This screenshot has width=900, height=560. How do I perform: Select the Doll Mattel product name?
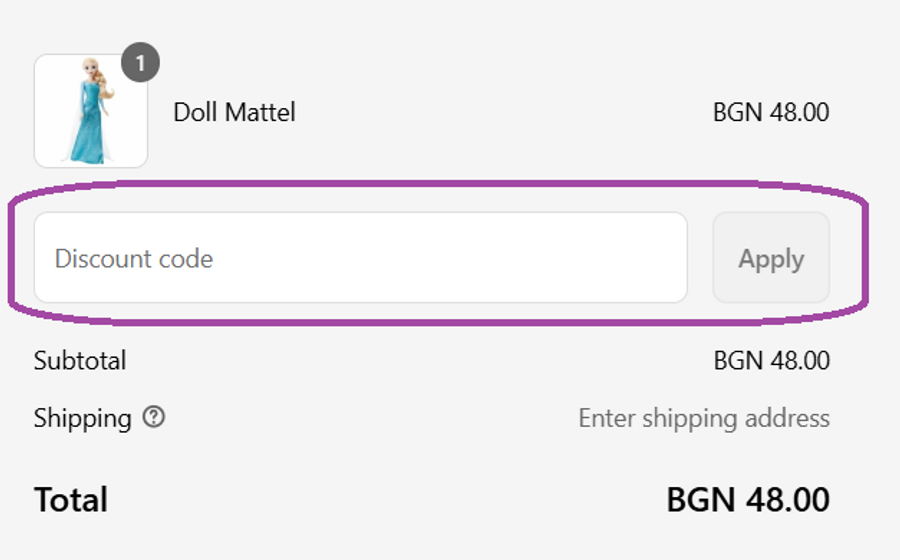(x=234, y=112)
